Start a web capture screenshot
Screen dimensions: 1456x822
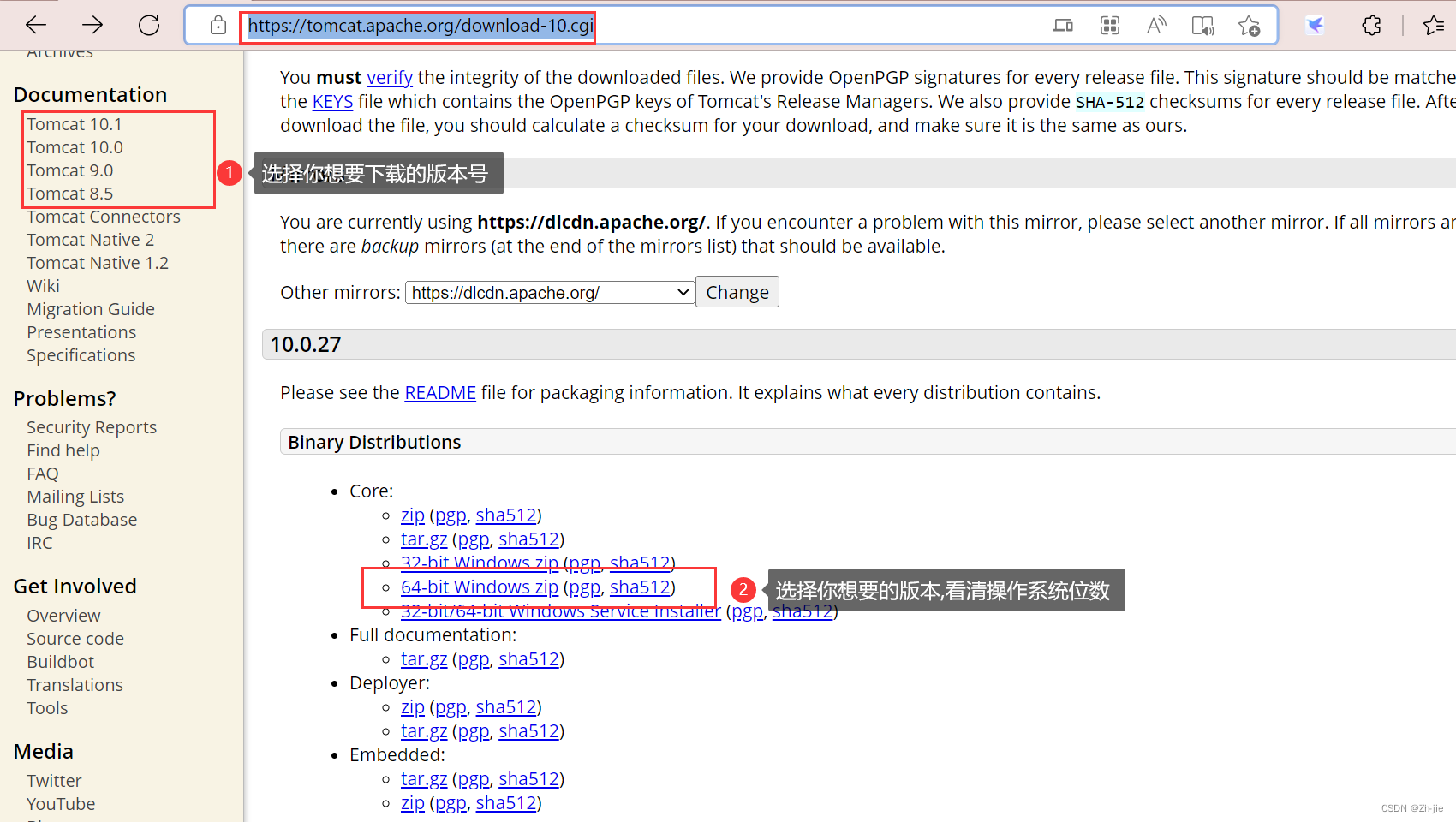[x=1109, y=26]
